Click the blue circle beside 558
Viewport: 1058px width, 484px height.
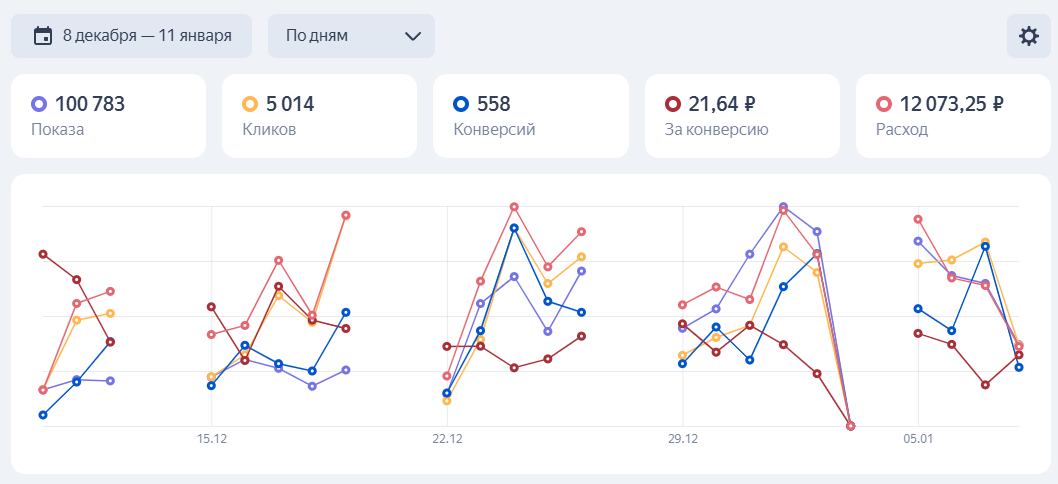click(462, 104)
